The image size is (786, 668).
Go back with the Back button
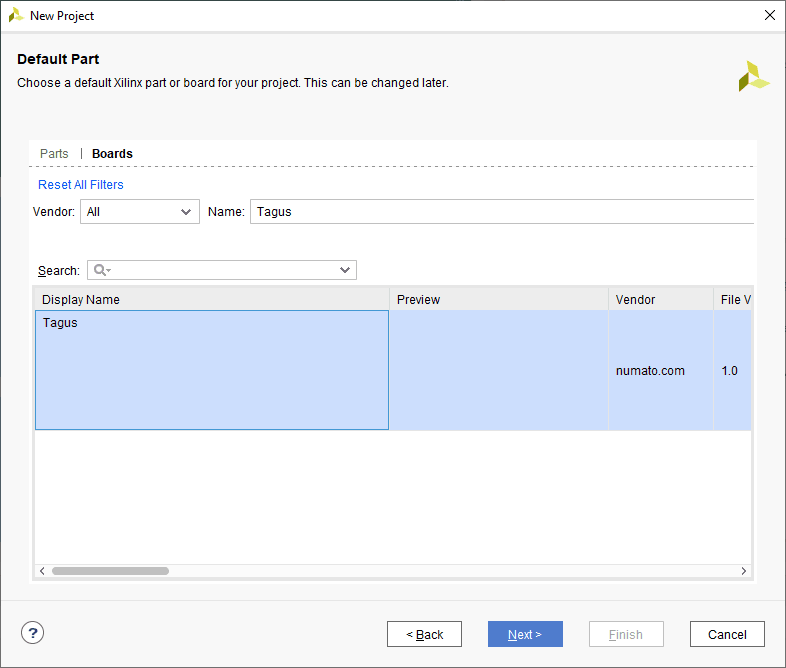[424, 634]
